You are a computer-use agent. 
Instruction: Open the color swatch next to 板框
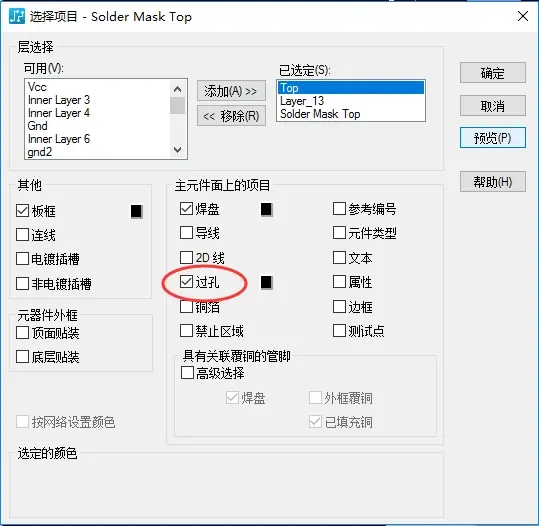[x=136, y=211]
